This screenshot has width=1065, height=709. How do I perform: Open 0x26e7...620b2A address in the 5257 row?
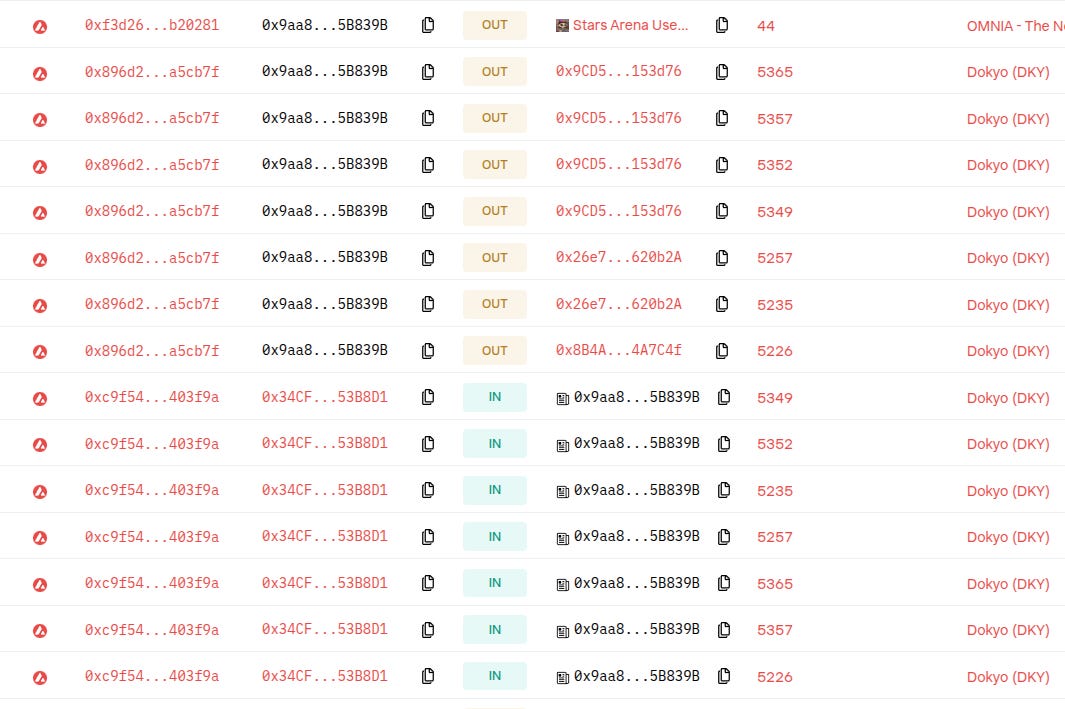(618, 257)
